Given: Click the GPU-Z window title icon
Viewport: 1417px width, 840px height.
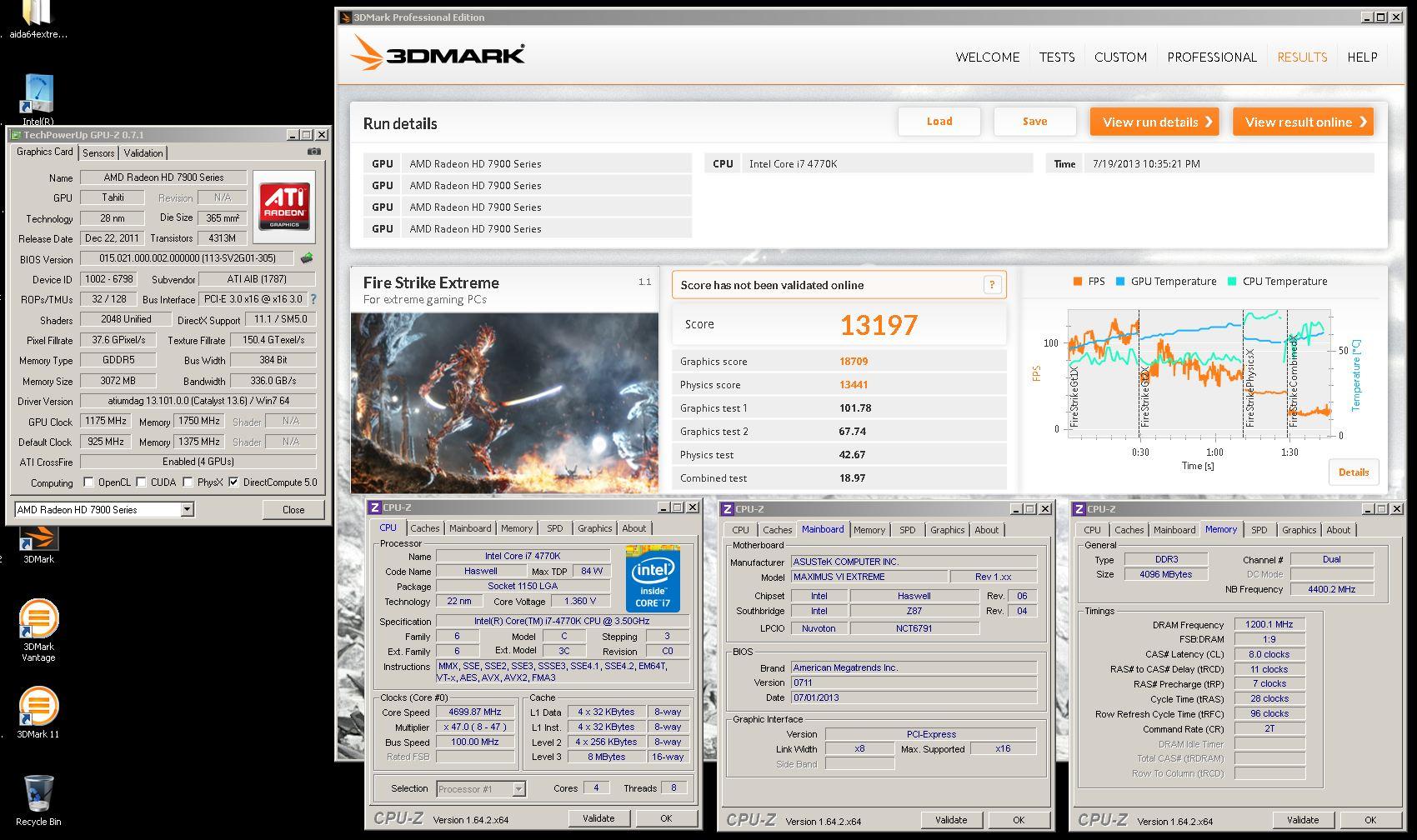Looking at the screenshot, I should tap(15, 134).
